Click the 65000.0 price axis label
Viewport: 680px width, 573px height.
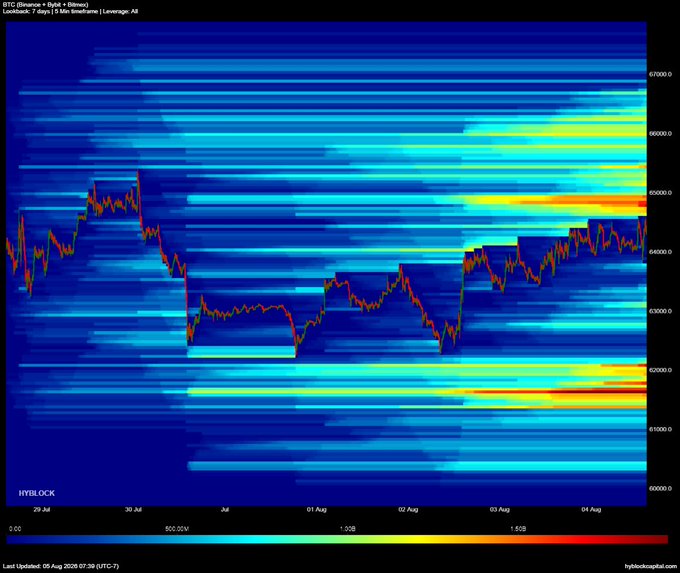click(660, 193)
